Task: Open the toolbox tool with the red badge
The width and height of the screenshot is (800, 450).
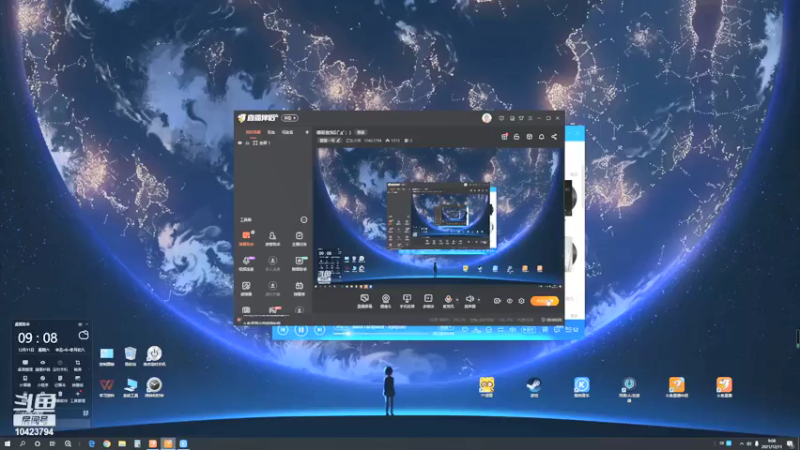Action: (x=273, y=310)
